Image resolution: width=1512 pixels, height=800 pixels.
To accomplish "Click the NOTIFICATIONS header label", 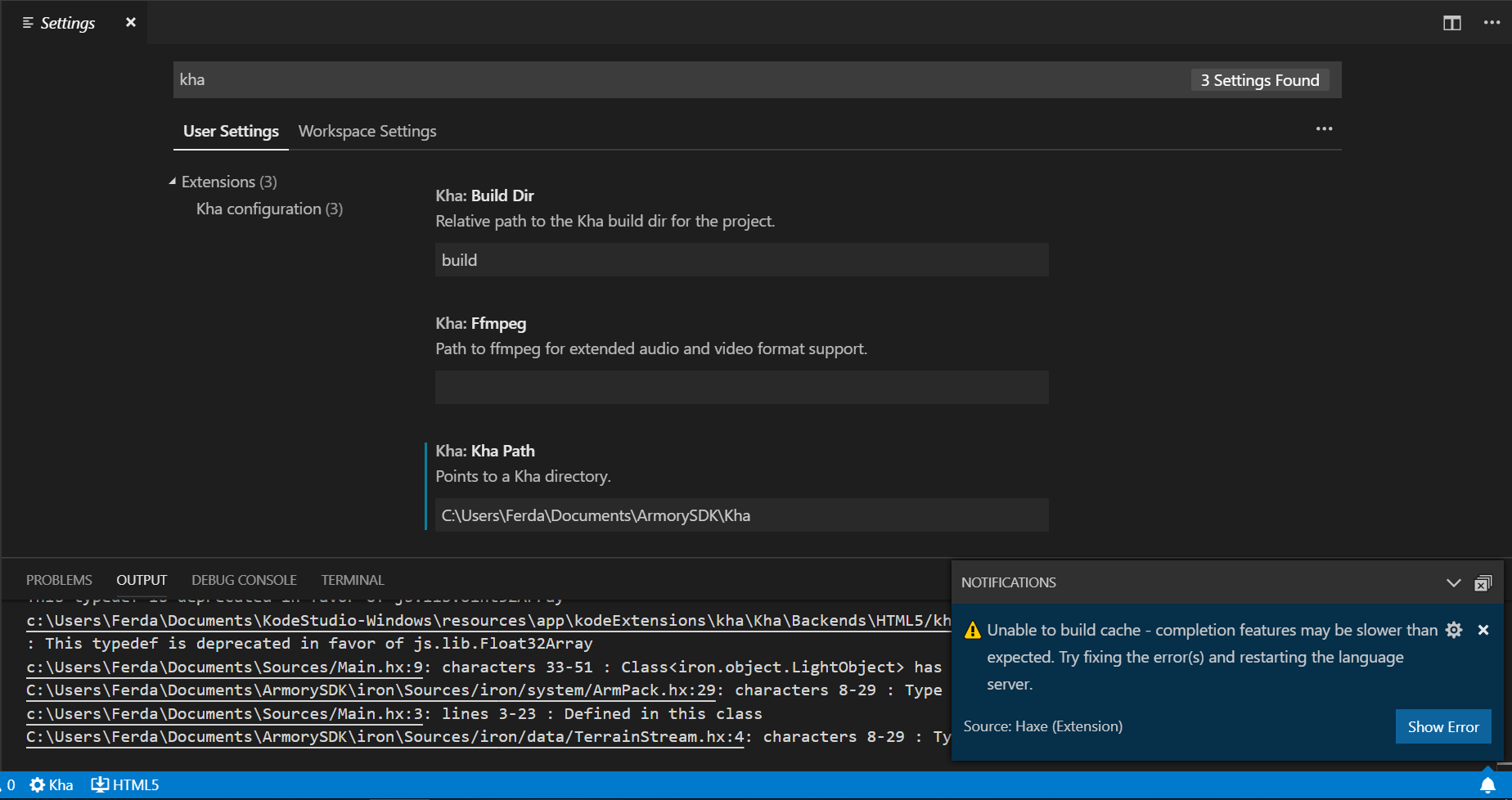I will (1009, 582).
